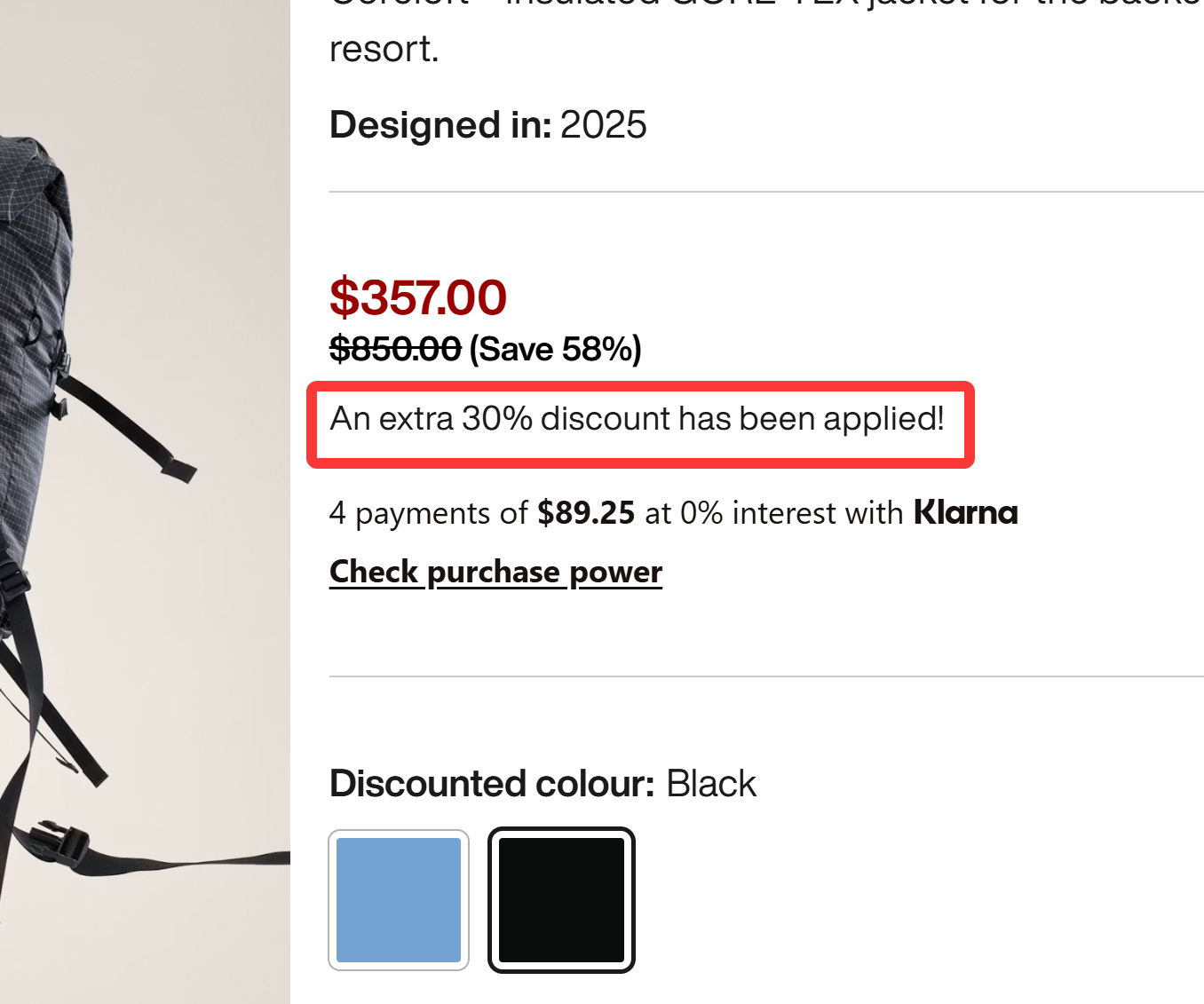1204x1004 pixels.
Task: Click the grid-patterned backpack body
Action: (x=31, y=266)
